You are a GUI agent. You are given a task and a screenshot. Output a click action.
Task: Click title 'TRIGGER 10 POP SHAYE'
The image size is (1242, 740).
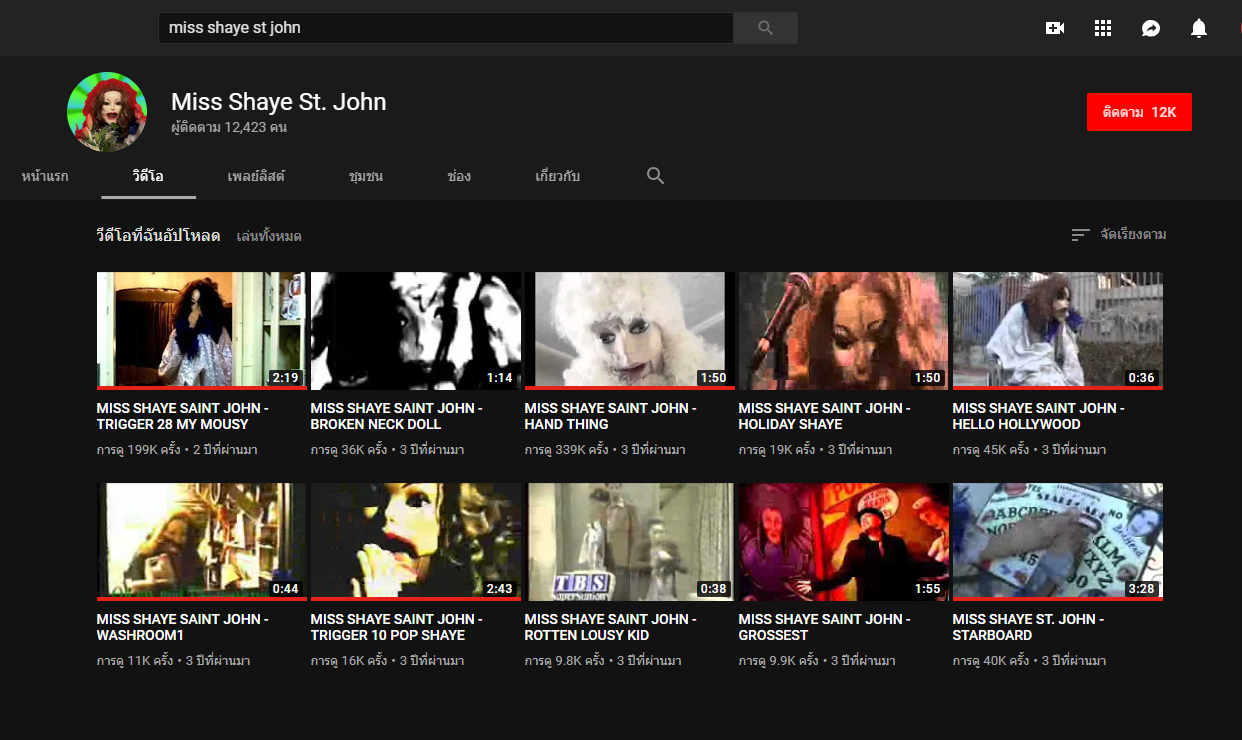[x=388, y=635]
